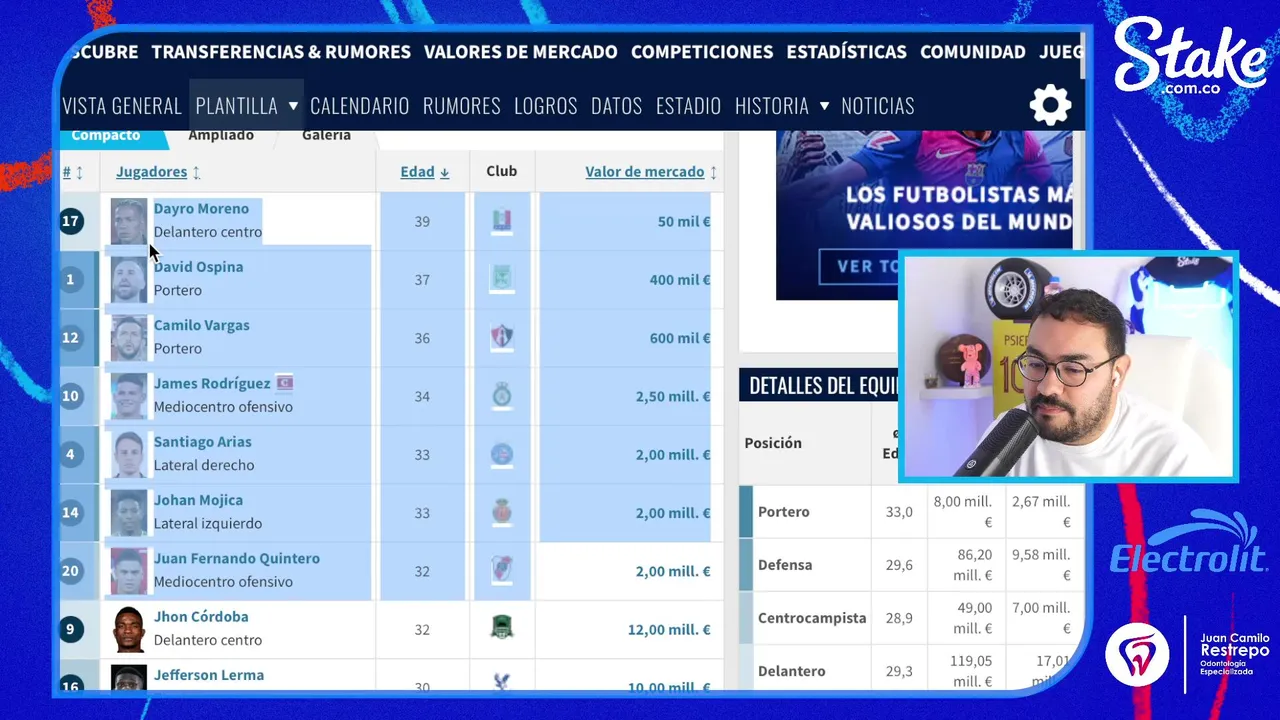Go to Rumores section
This screenshot has width=1280, height=720.
tap(462, 105)
